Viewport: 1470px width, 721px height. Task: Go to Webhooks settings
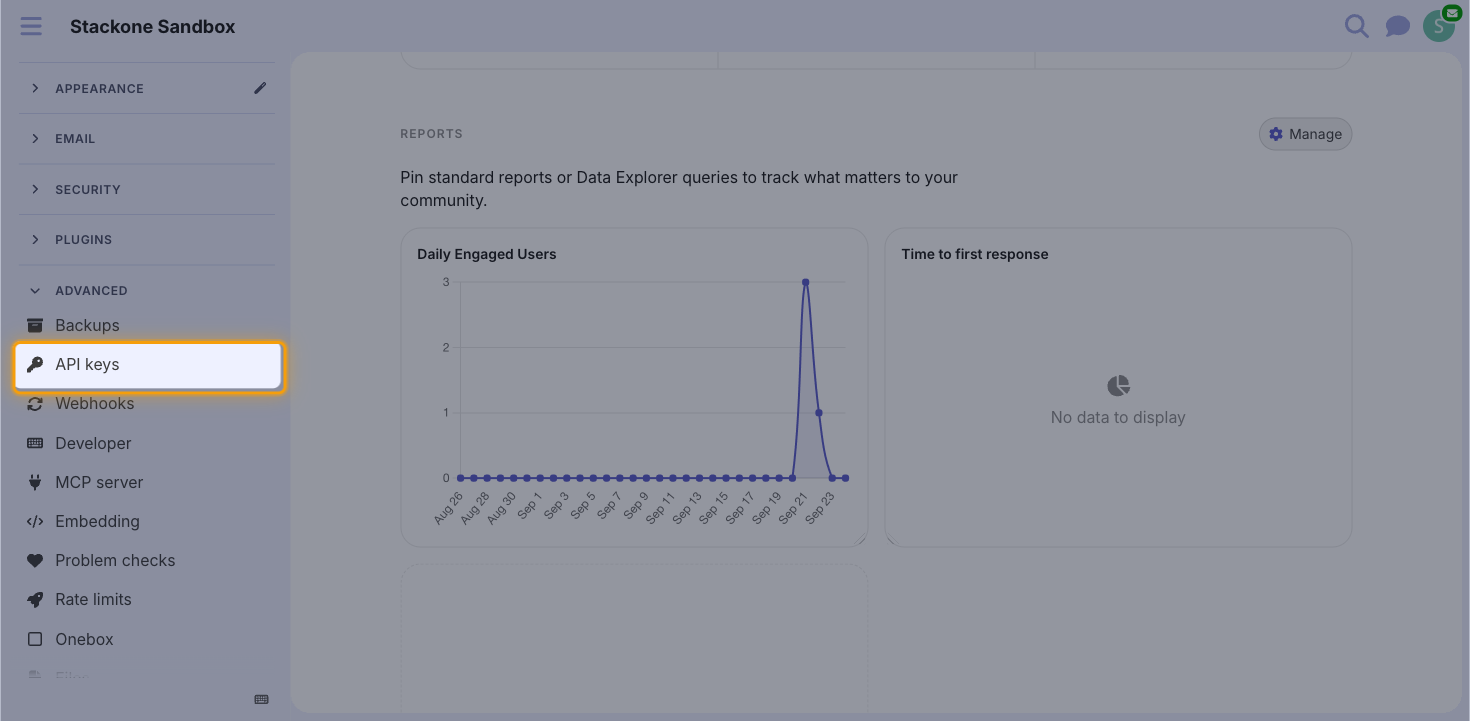coord(147,404)
